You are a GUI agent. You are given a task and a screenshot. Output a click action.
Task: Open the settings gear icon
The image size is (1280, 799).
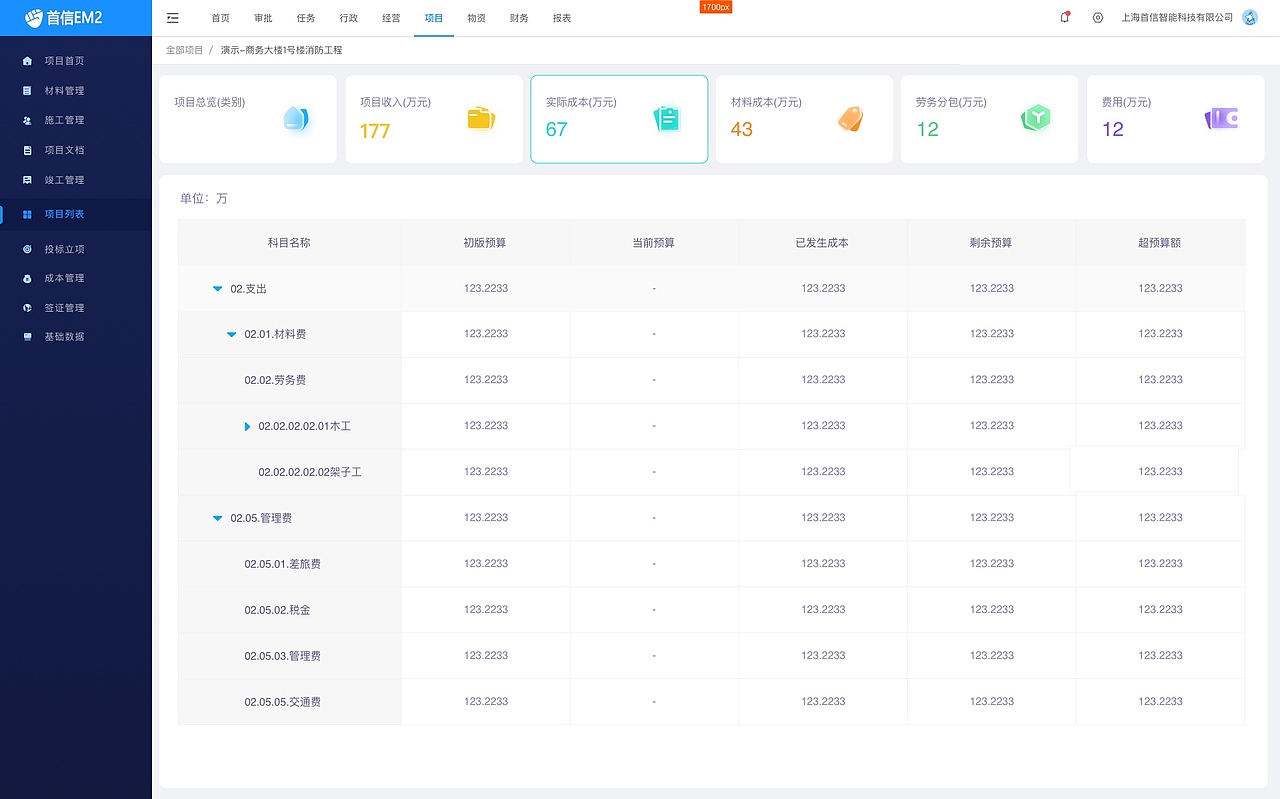(x=1098, y=18)
